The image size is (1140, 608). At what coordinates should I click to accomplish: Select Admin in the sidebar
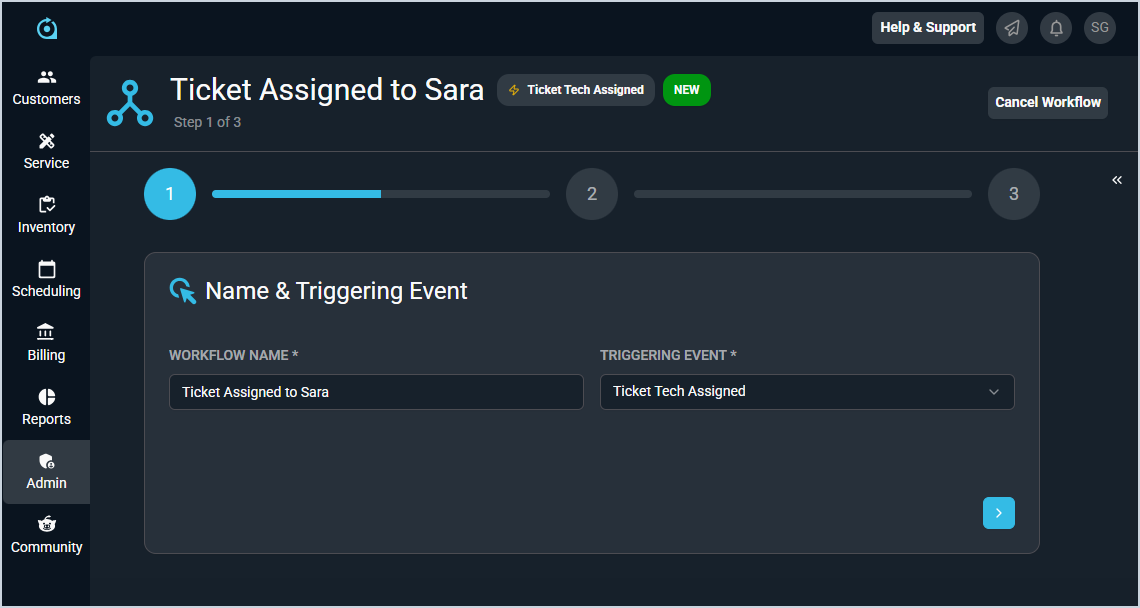tap(46, 471)
